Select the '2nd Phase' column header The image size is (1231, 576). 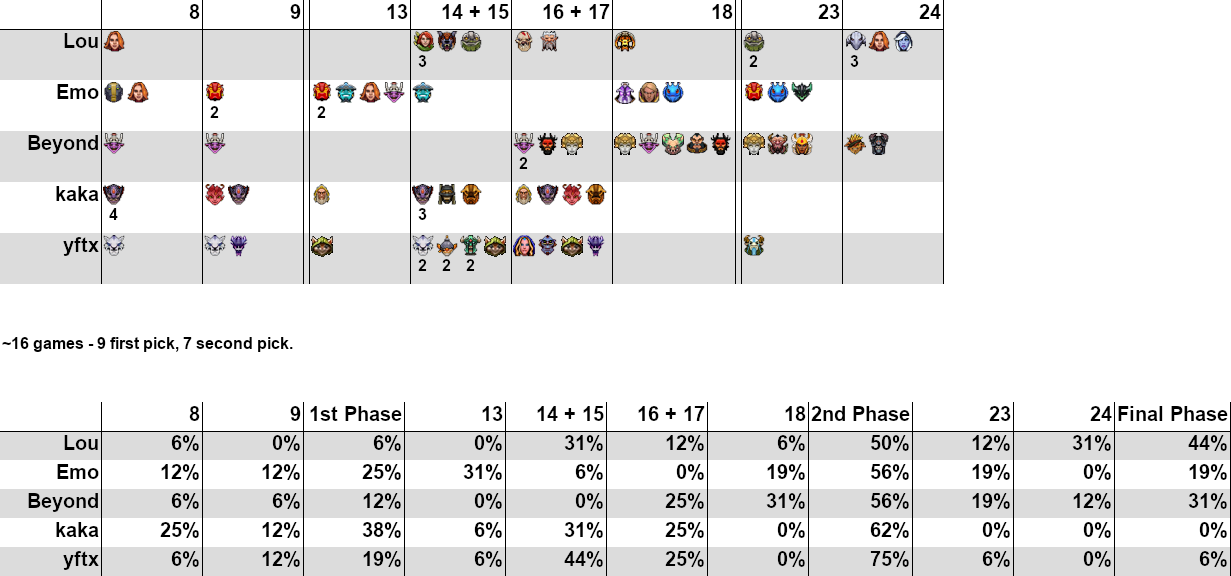coord(861,414)
